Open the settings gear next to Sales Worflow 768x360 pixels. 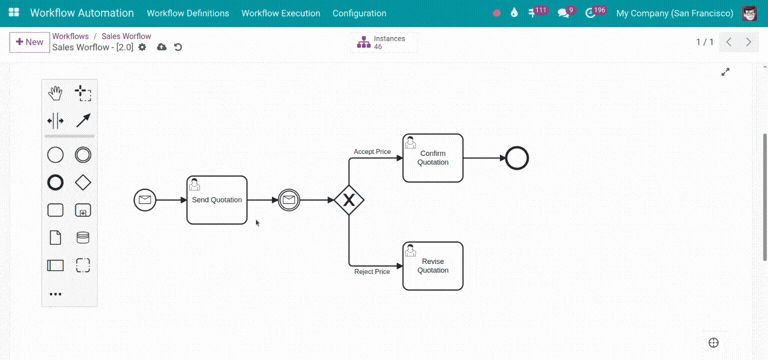tap(142, 47)
